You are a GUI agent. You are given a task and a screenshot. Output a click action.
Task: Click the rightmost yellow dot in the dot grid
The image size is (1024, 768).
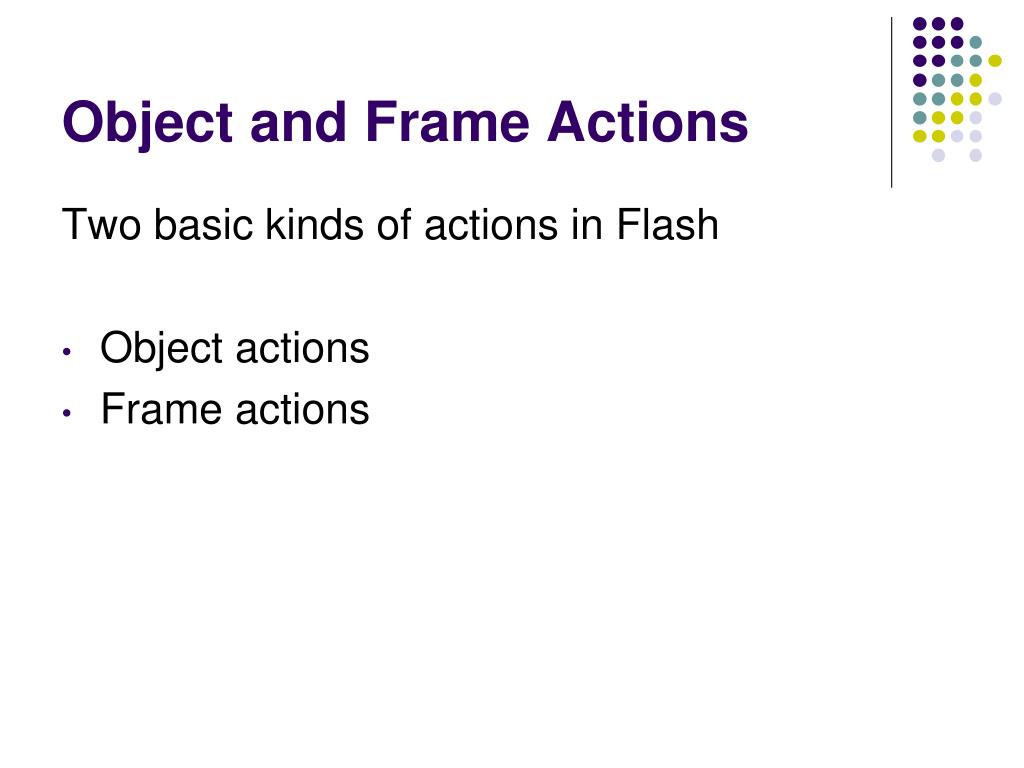[995, 61]
